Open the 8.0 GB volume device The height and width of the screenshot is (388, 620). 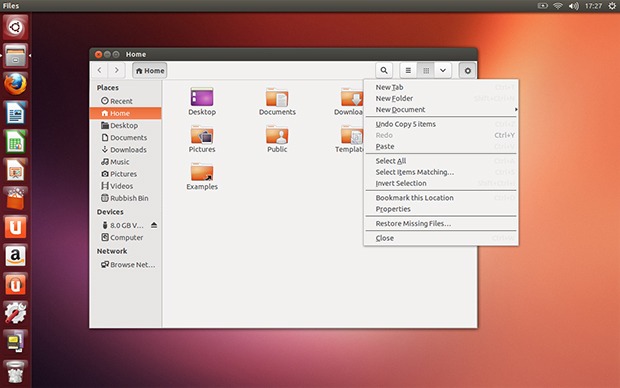click(123, 225)
